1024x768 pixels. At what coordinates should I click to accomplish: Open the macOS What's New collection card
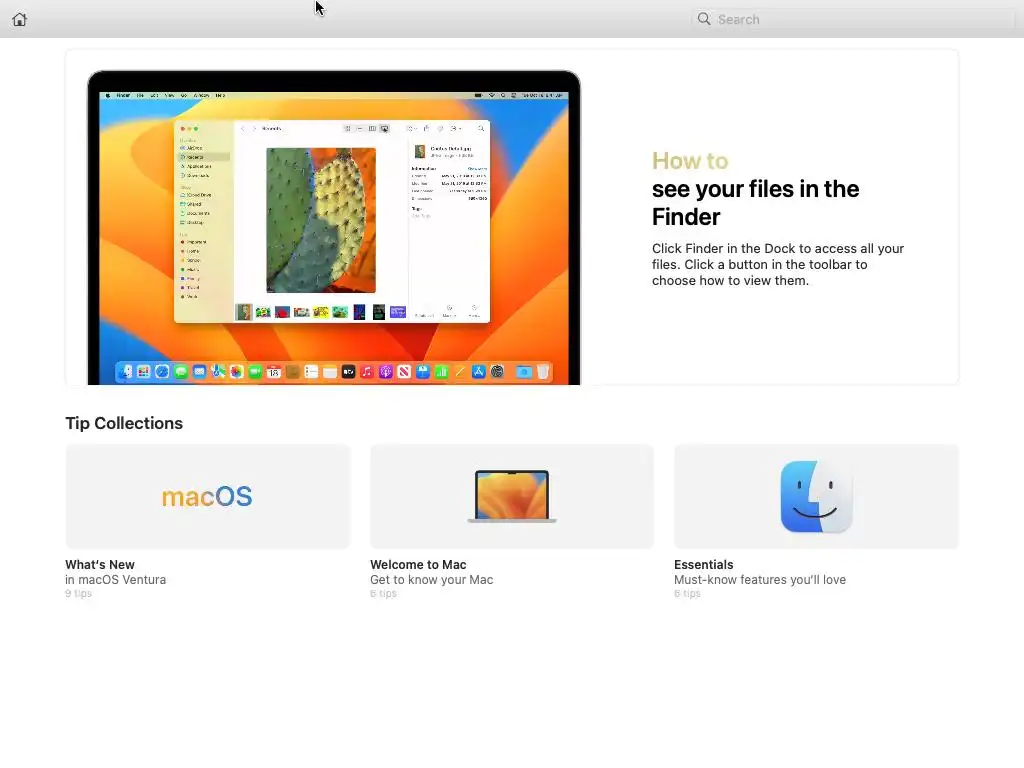tap(208, 496)
